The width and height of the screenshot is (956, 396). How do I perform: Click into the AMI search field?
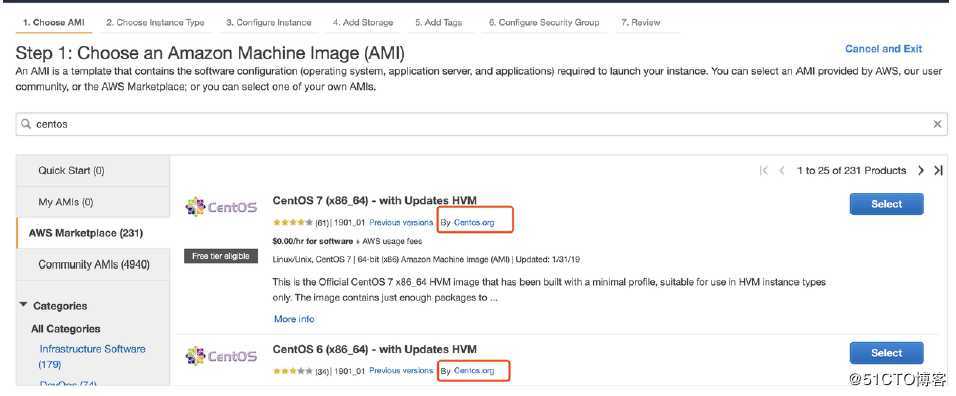(x=482, y=124)
